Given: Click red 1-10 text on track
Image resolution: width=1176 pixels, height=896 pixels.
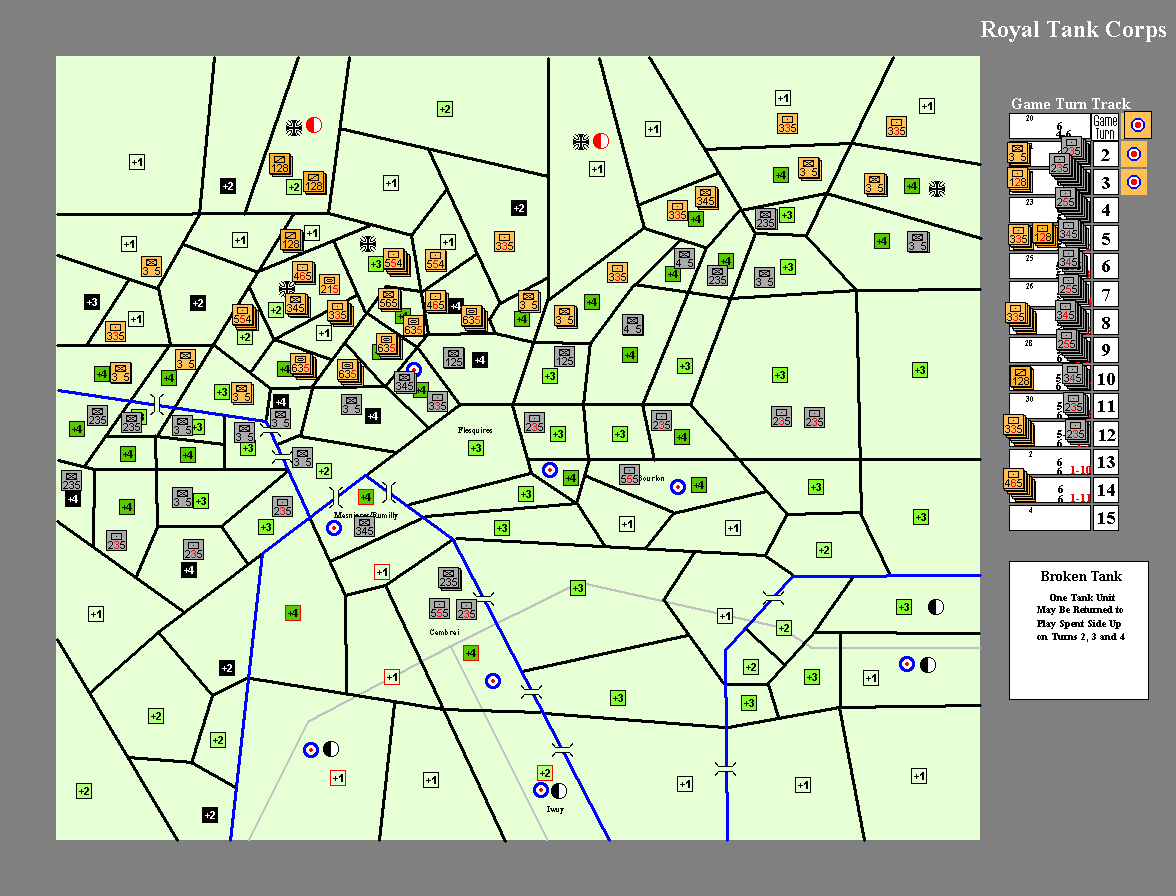Looking at the screenshot, I should click(x=1080, y=470).
